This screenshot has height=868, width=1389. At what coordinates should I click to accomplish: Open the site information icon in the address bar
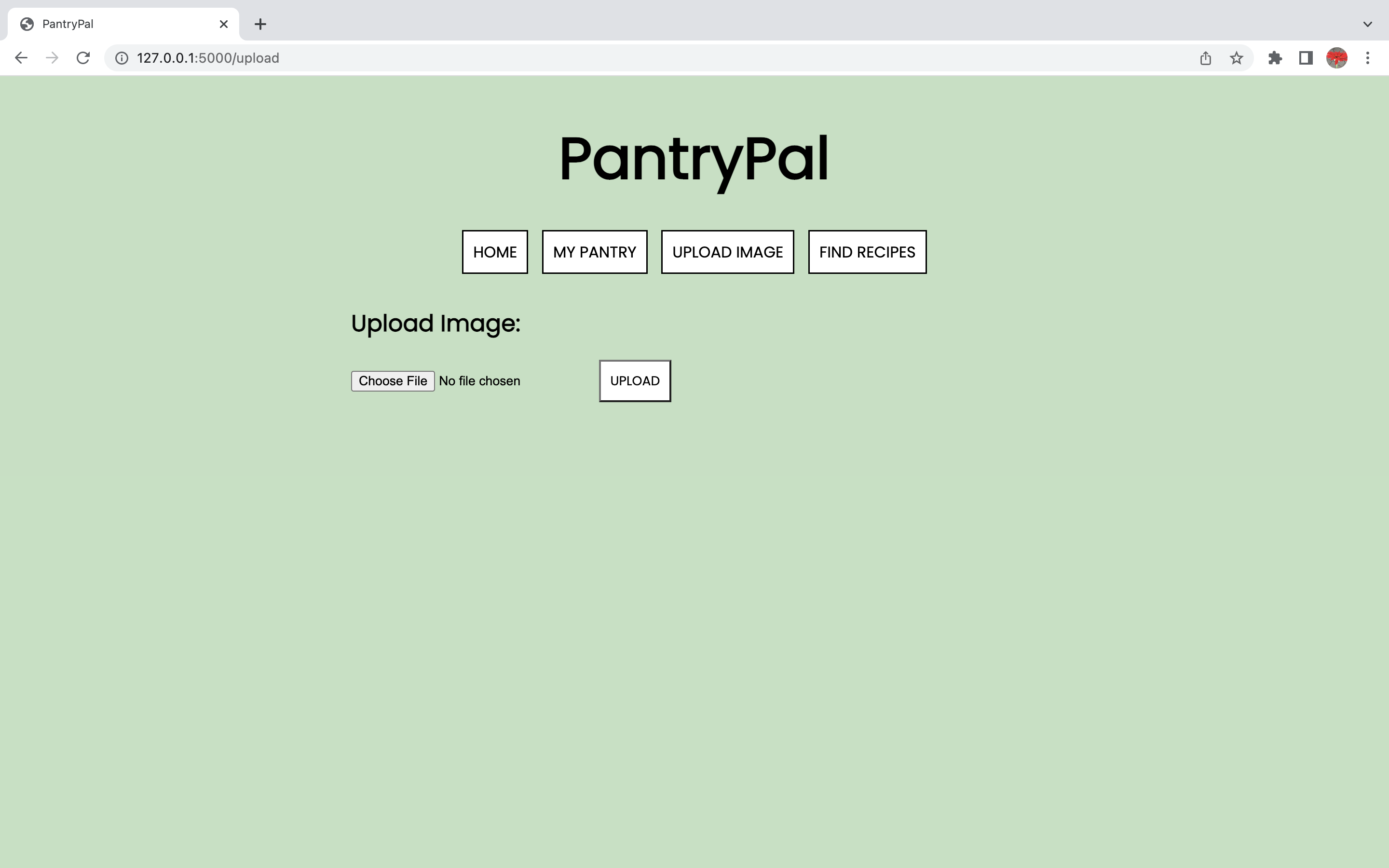pyautogui.click(x=122, y=58)
